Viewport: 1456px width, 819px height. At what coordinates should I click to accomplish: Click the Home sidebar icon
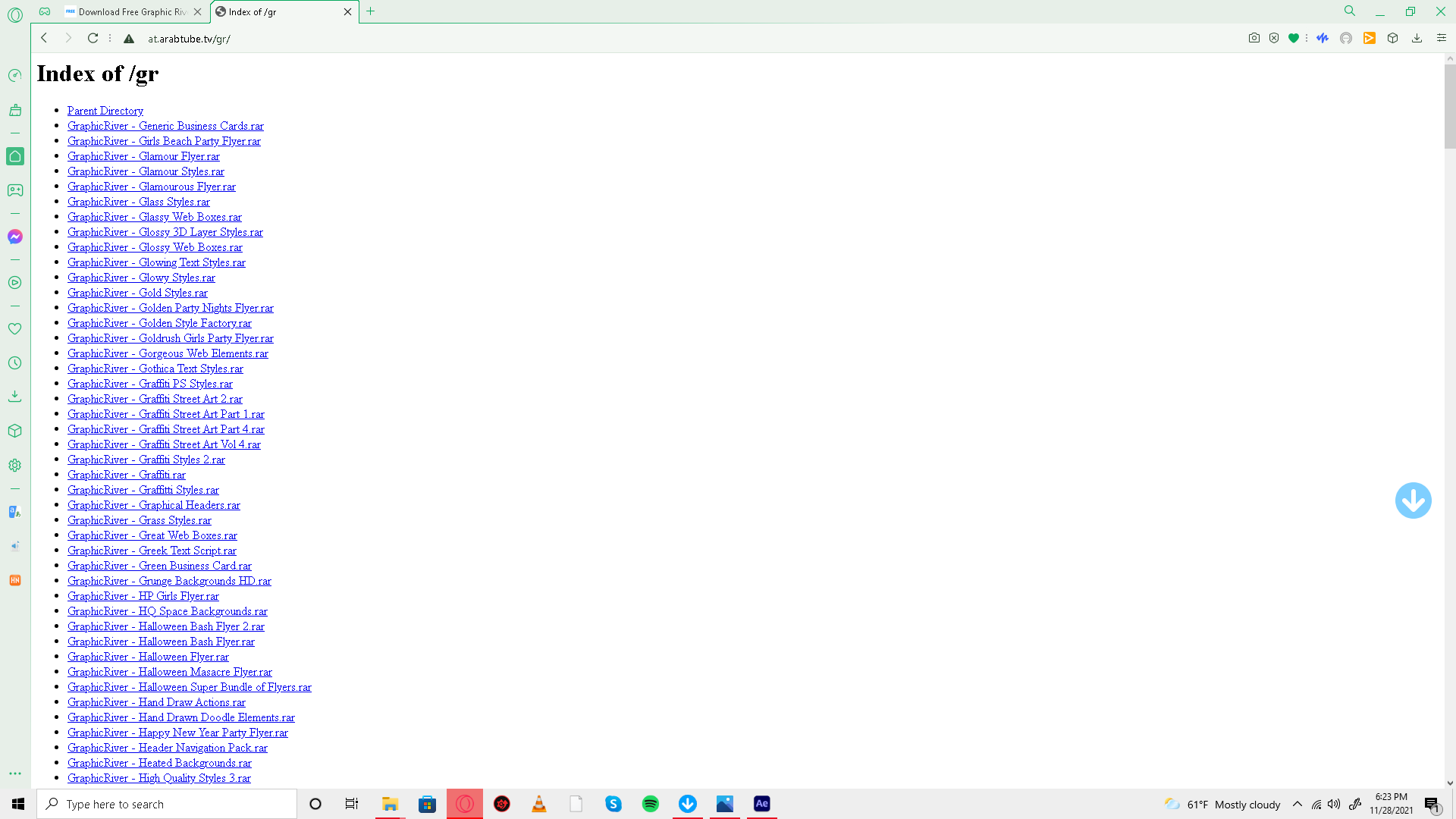15,156
